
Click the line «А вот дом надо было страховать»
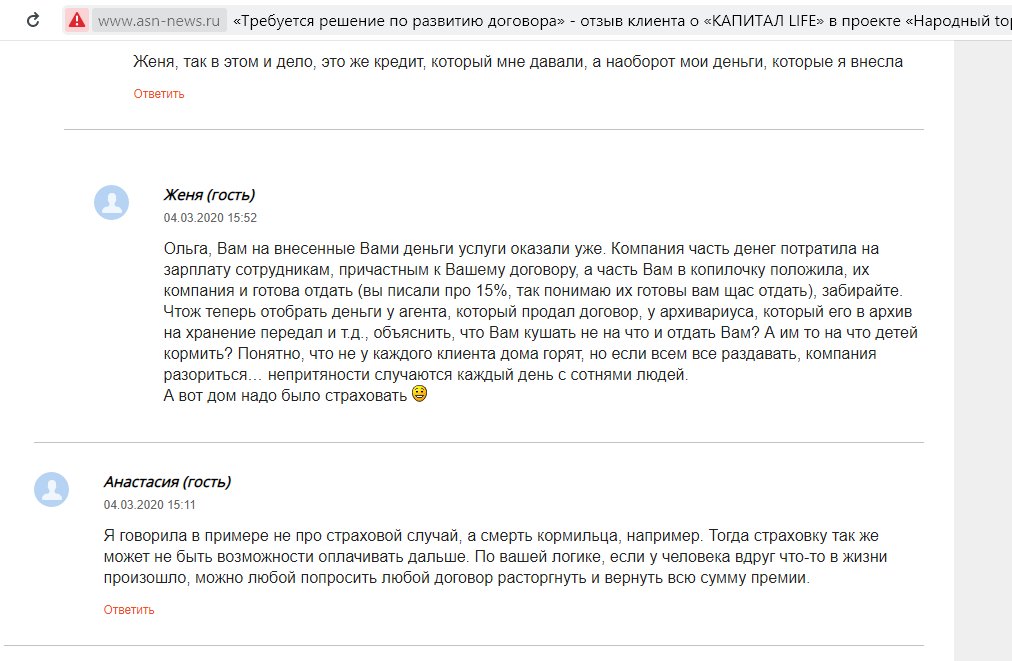[285, 396]
